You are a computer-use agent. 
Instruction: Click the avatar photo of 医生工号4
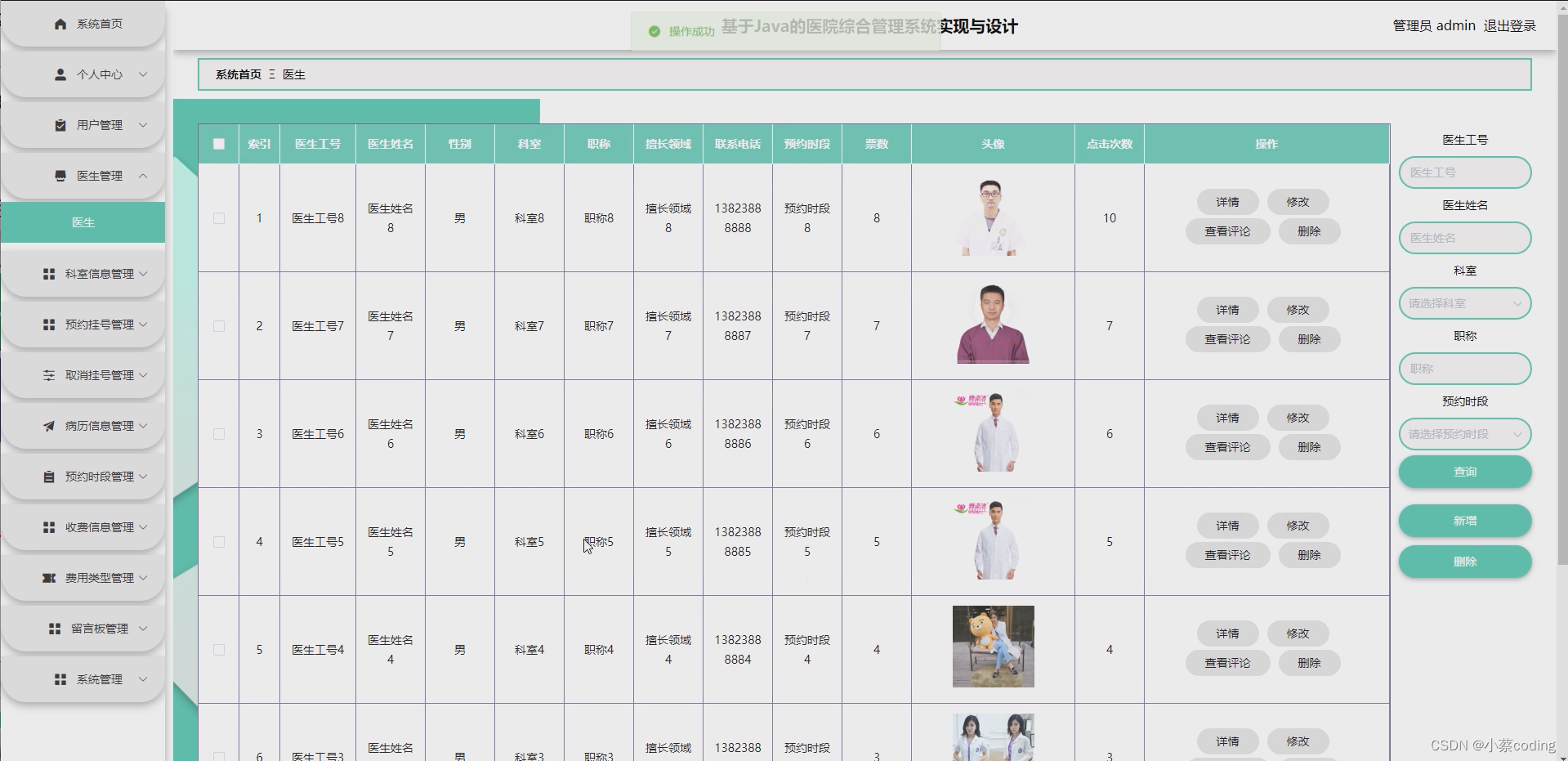point(993,647)
